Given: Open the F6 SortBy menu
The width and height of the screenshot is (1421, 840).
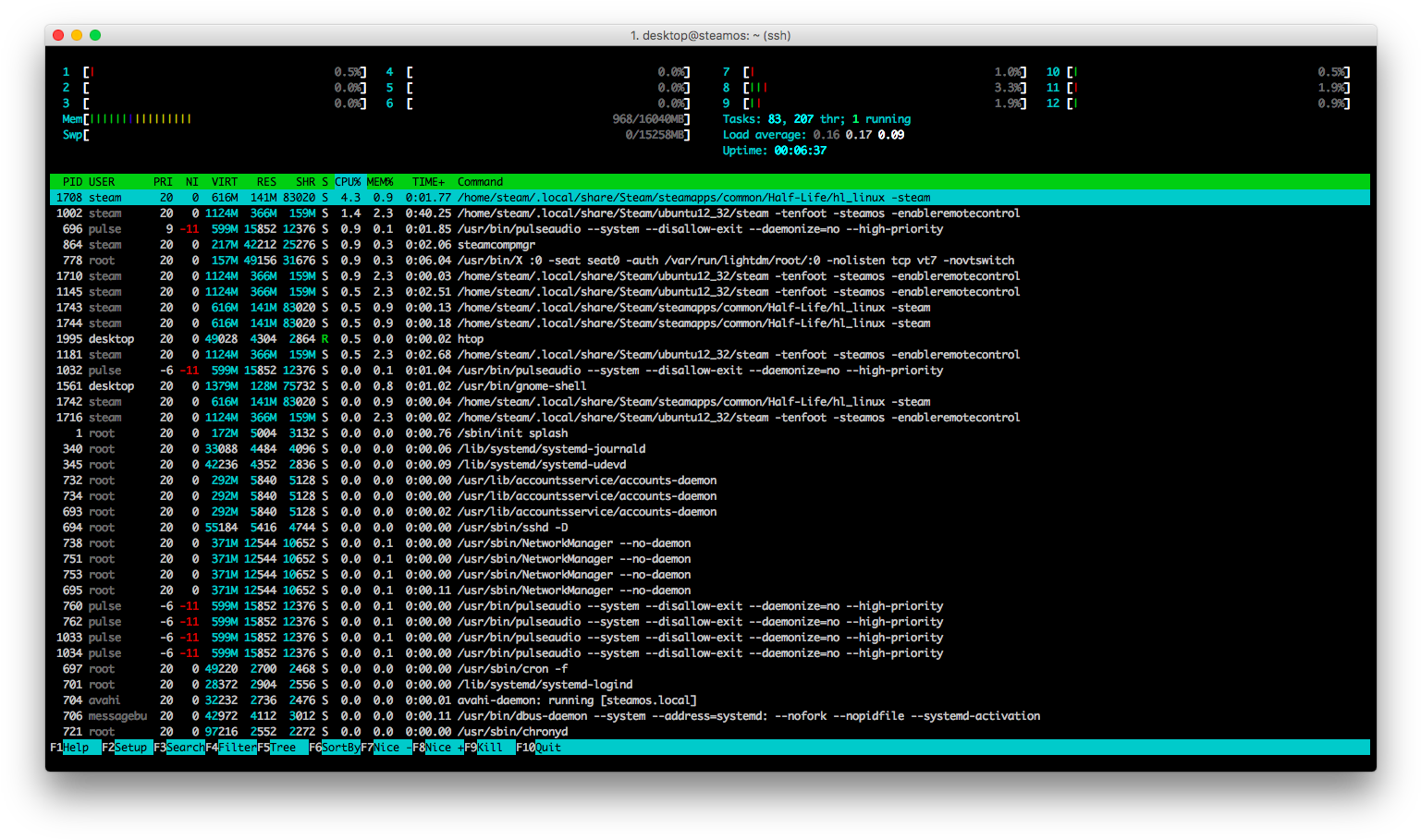Looking at the screenshot, I should click(x=337, y=748).
